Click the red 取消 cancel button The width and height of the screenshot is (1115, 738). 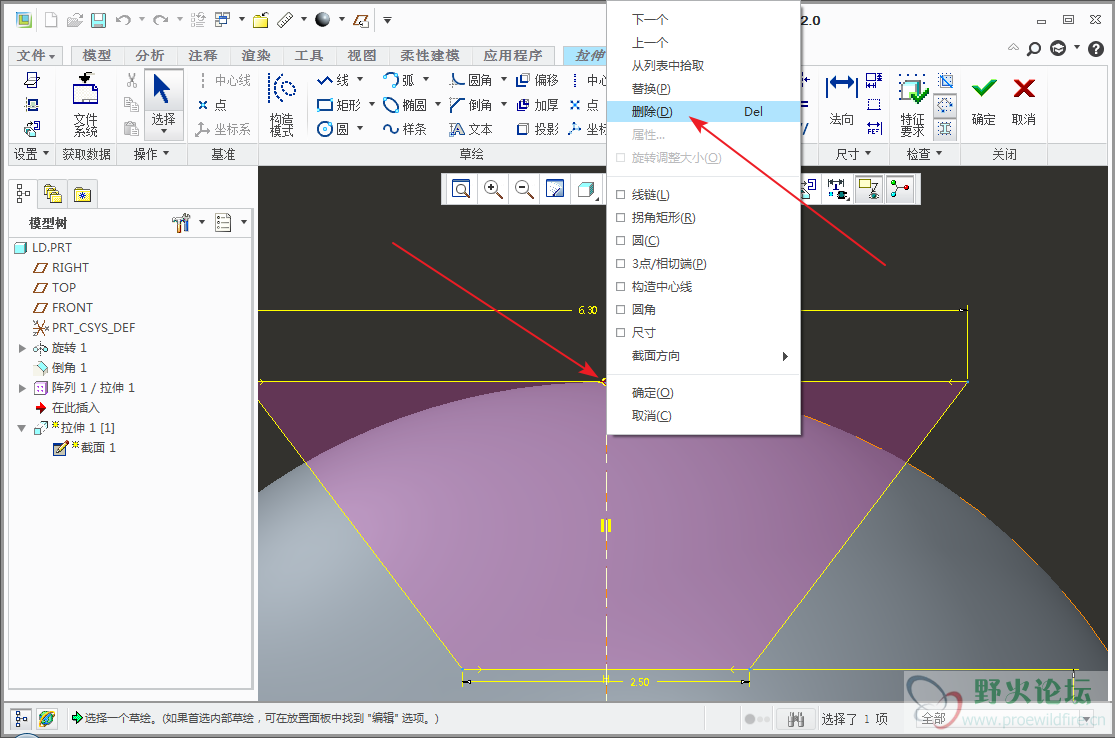click(x=1024, y=101)
